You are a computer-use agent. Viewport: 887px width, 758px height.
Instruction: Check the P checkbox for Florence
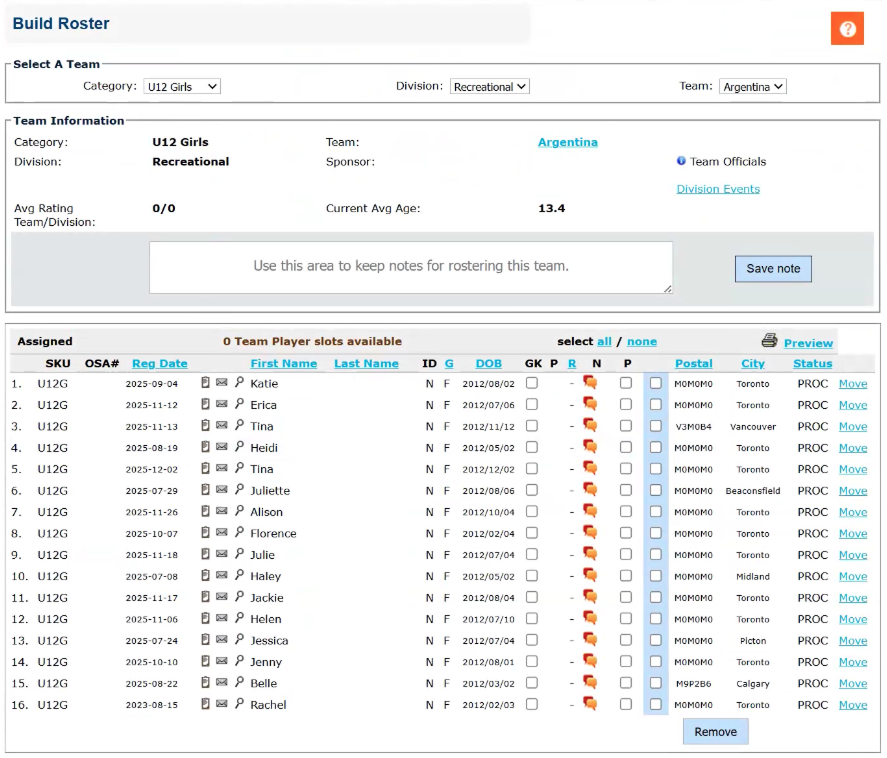tap(626, 533)
